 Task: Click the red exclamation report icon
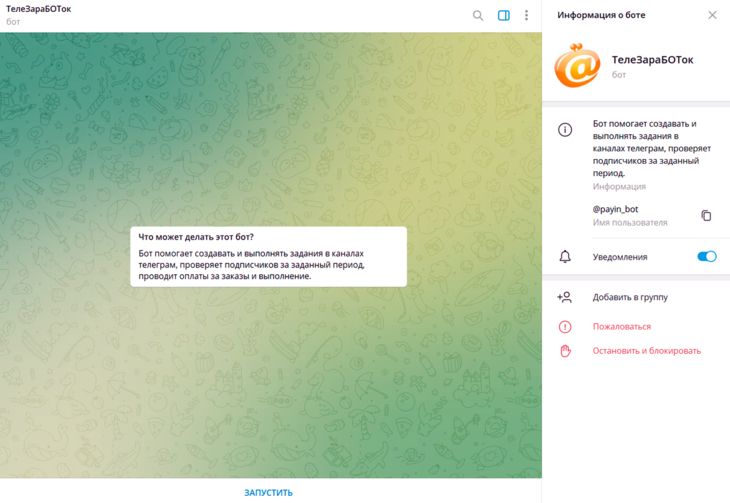(565, 326)
